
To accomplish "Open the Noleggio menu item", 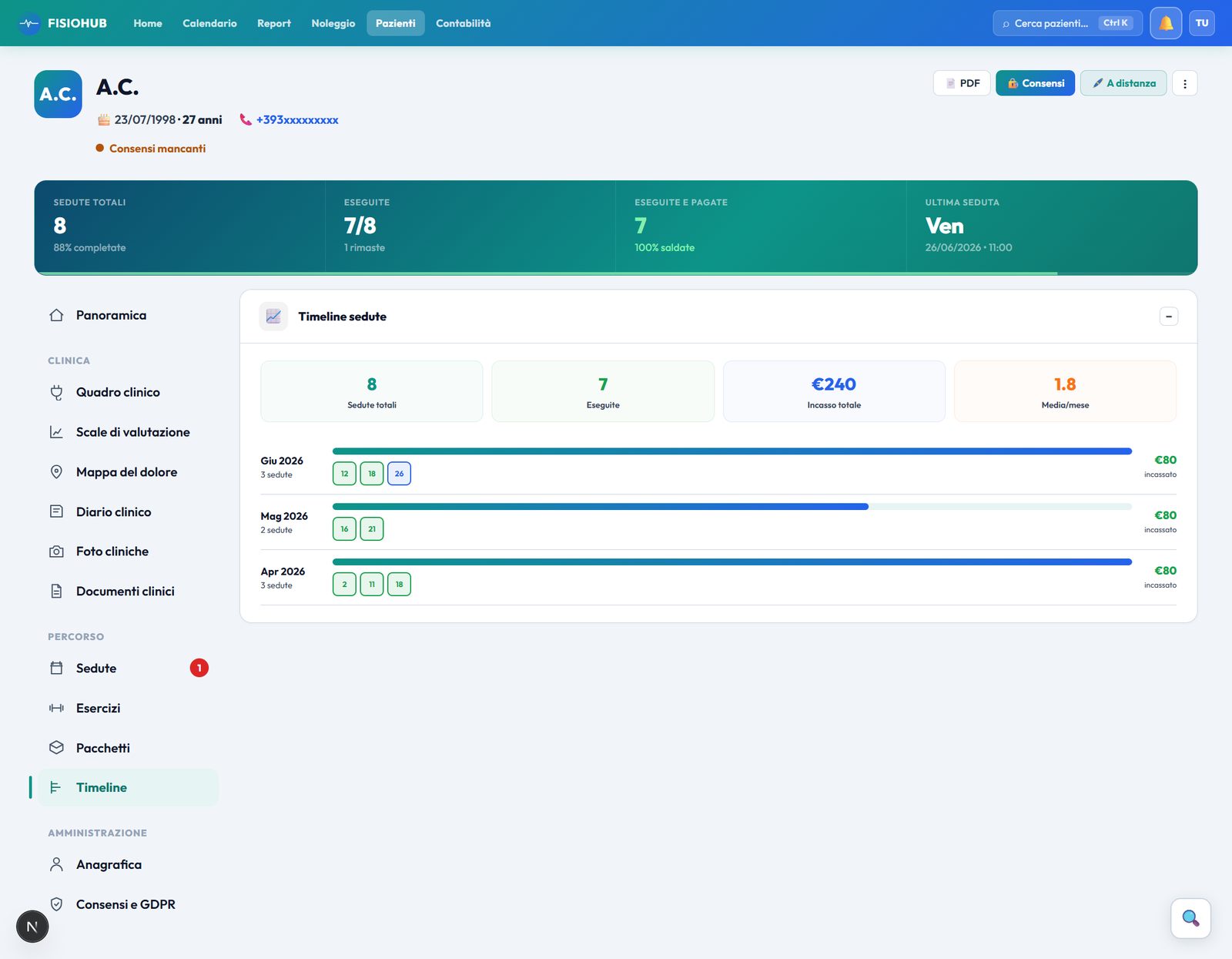I will (x=333, y=23).
